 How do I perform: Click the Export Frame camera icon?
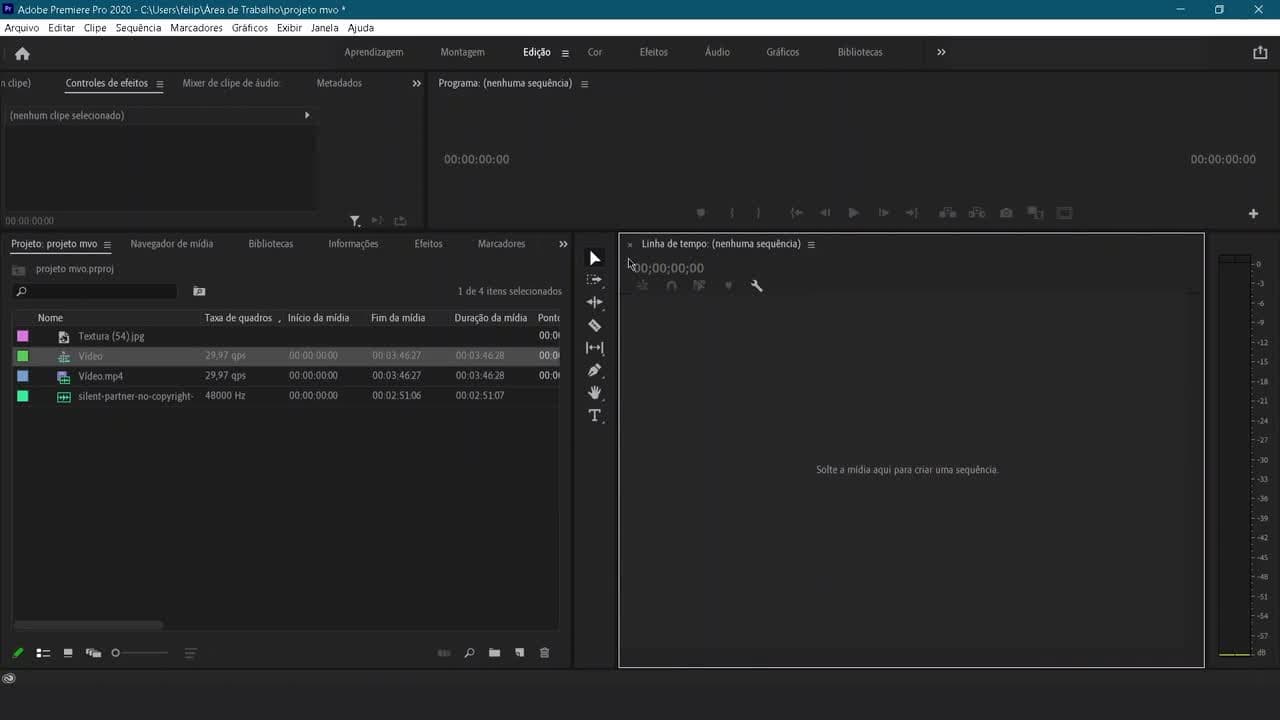1006,213
